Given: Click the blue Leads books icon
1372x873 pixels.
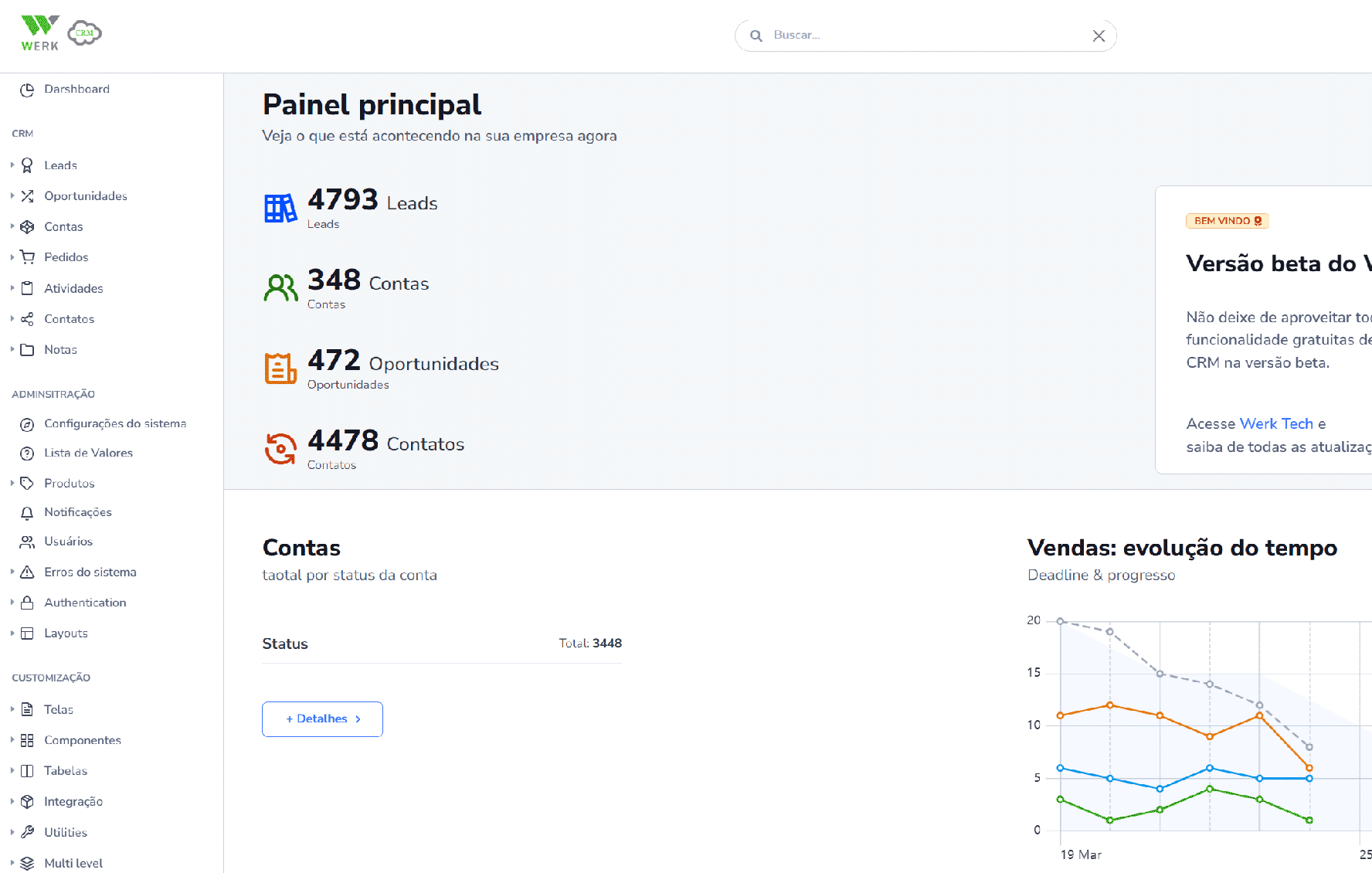Looking at the screenshot, I should pyautogui.click(x=280, y=208).
